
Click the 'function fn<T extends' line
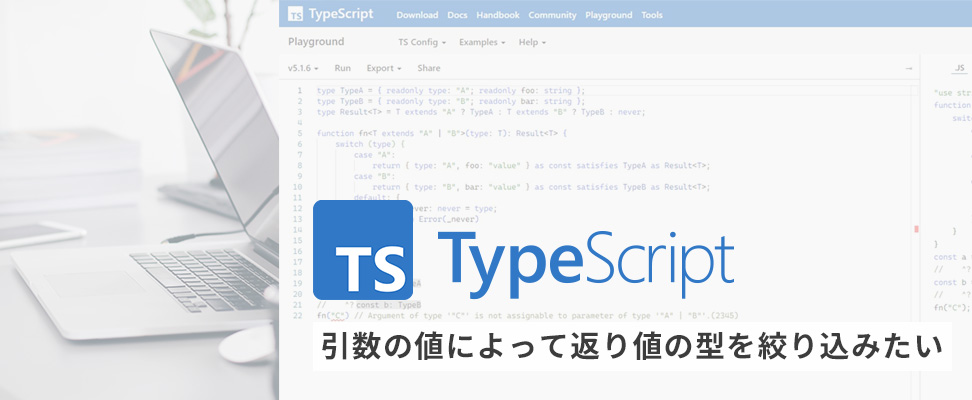tap(442, 133)
